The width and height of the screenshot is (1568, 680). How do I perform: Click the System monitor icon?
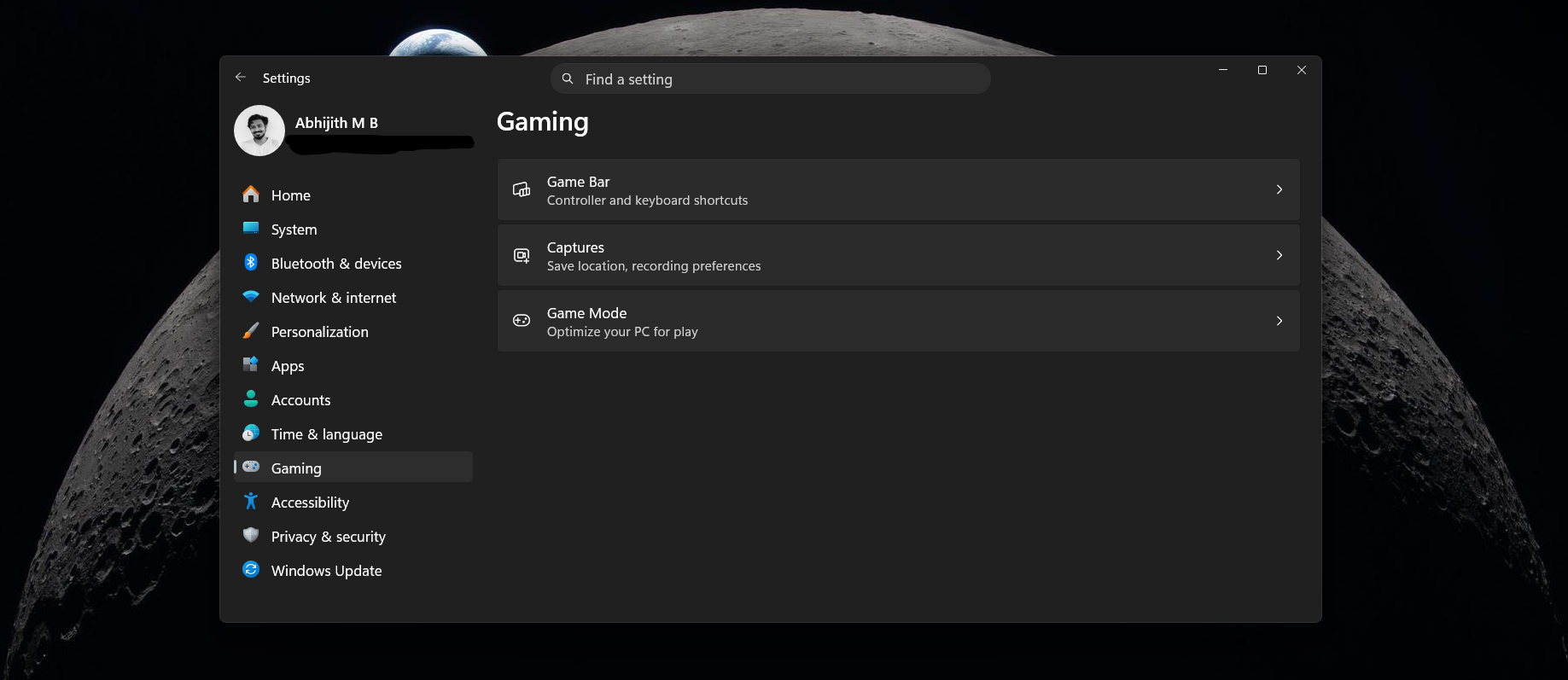251,228
